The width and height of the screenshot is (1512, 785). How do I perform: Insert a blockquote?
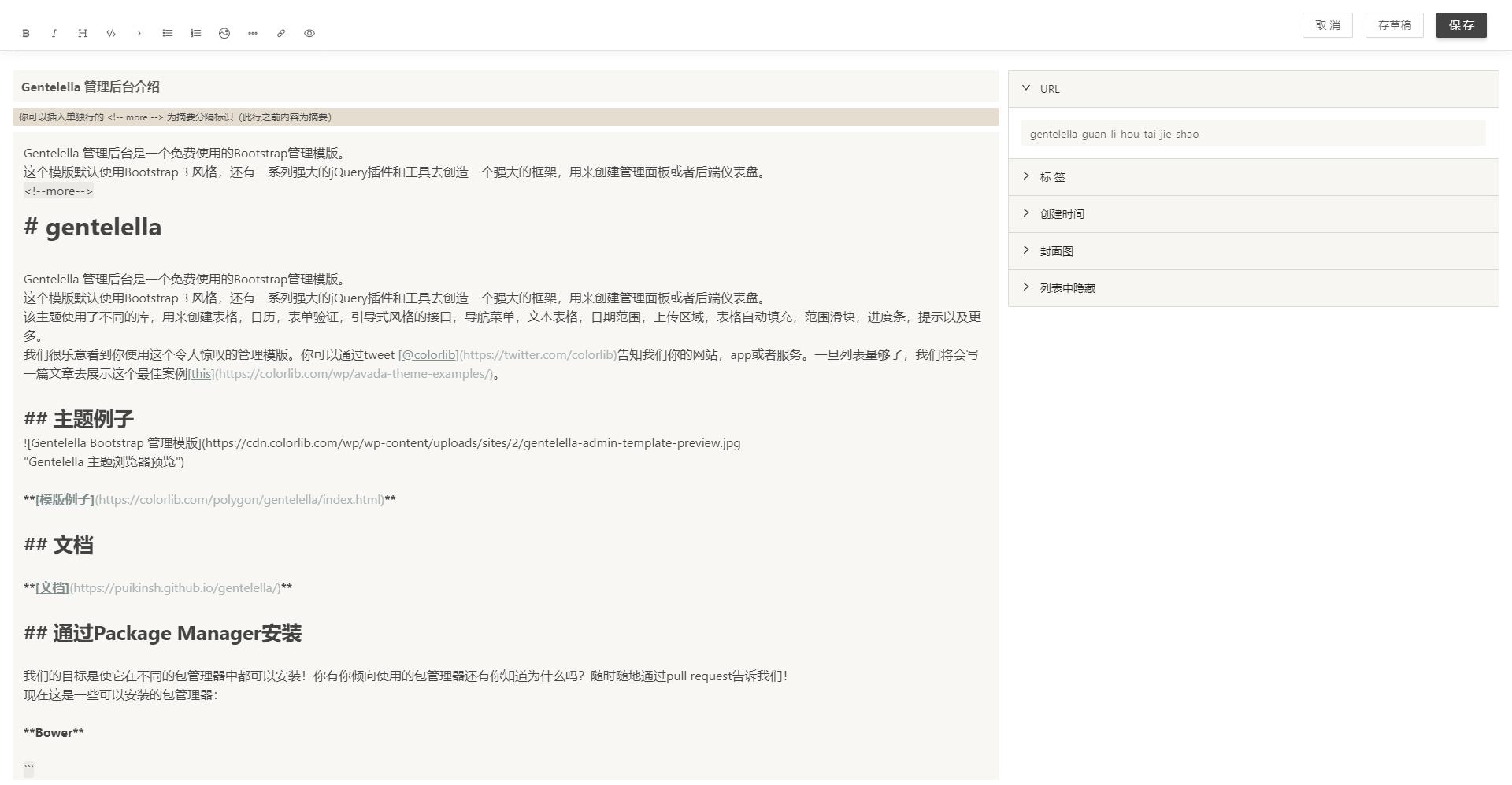pyautogui.click(x=139, y=33)
